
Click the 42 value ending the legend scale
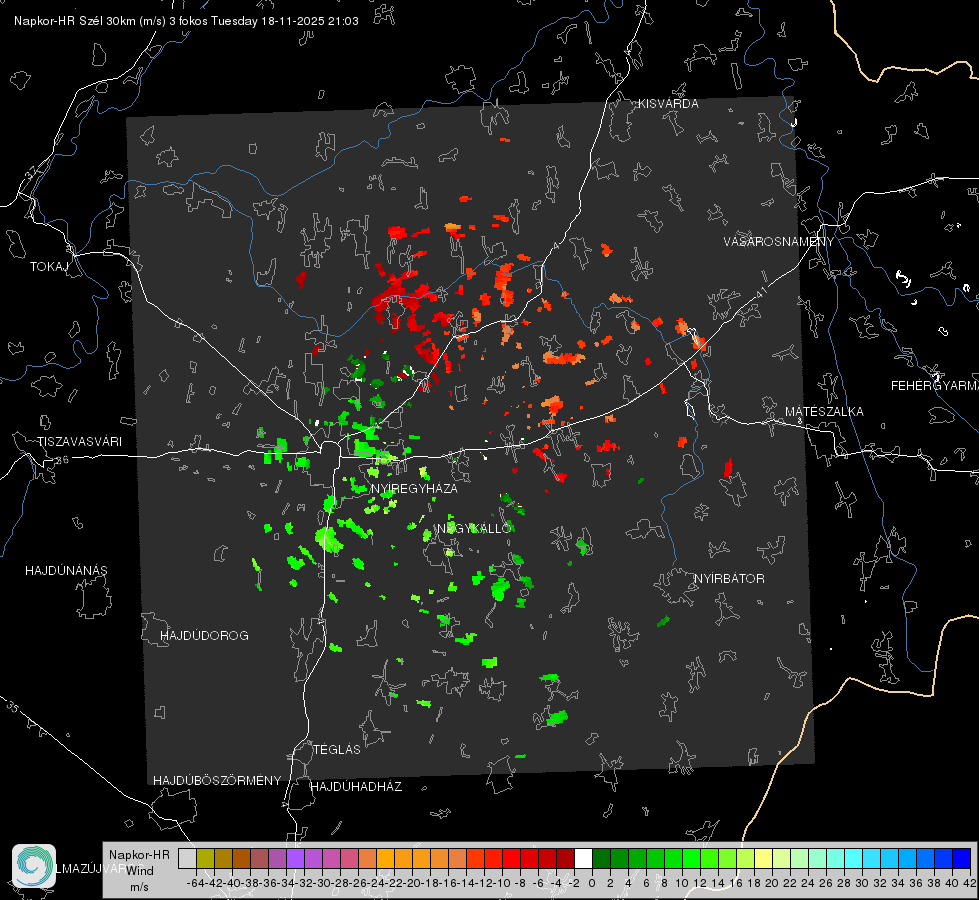[969, 883]
